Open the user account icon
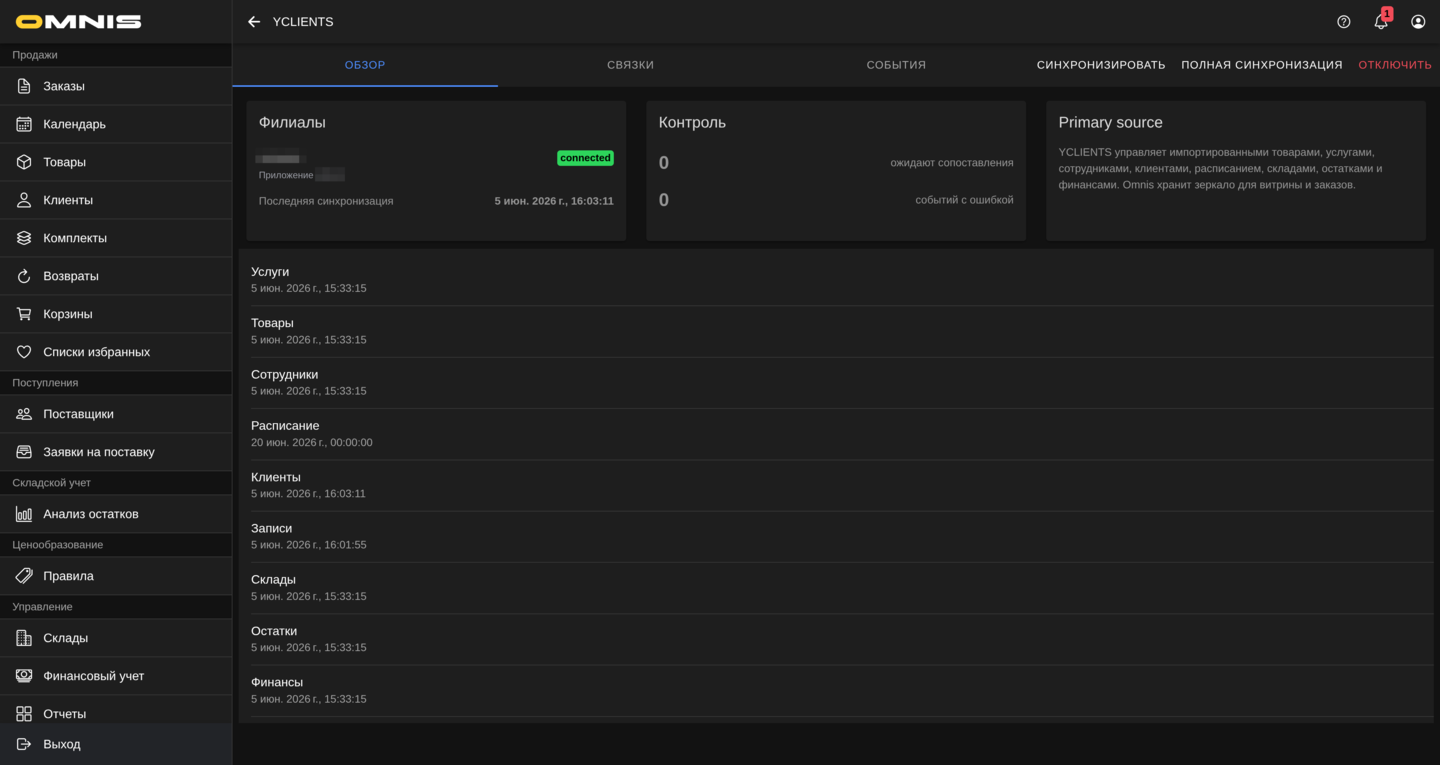The width and height of the screenshot is (1440, 765). (x=1418, y=22)
